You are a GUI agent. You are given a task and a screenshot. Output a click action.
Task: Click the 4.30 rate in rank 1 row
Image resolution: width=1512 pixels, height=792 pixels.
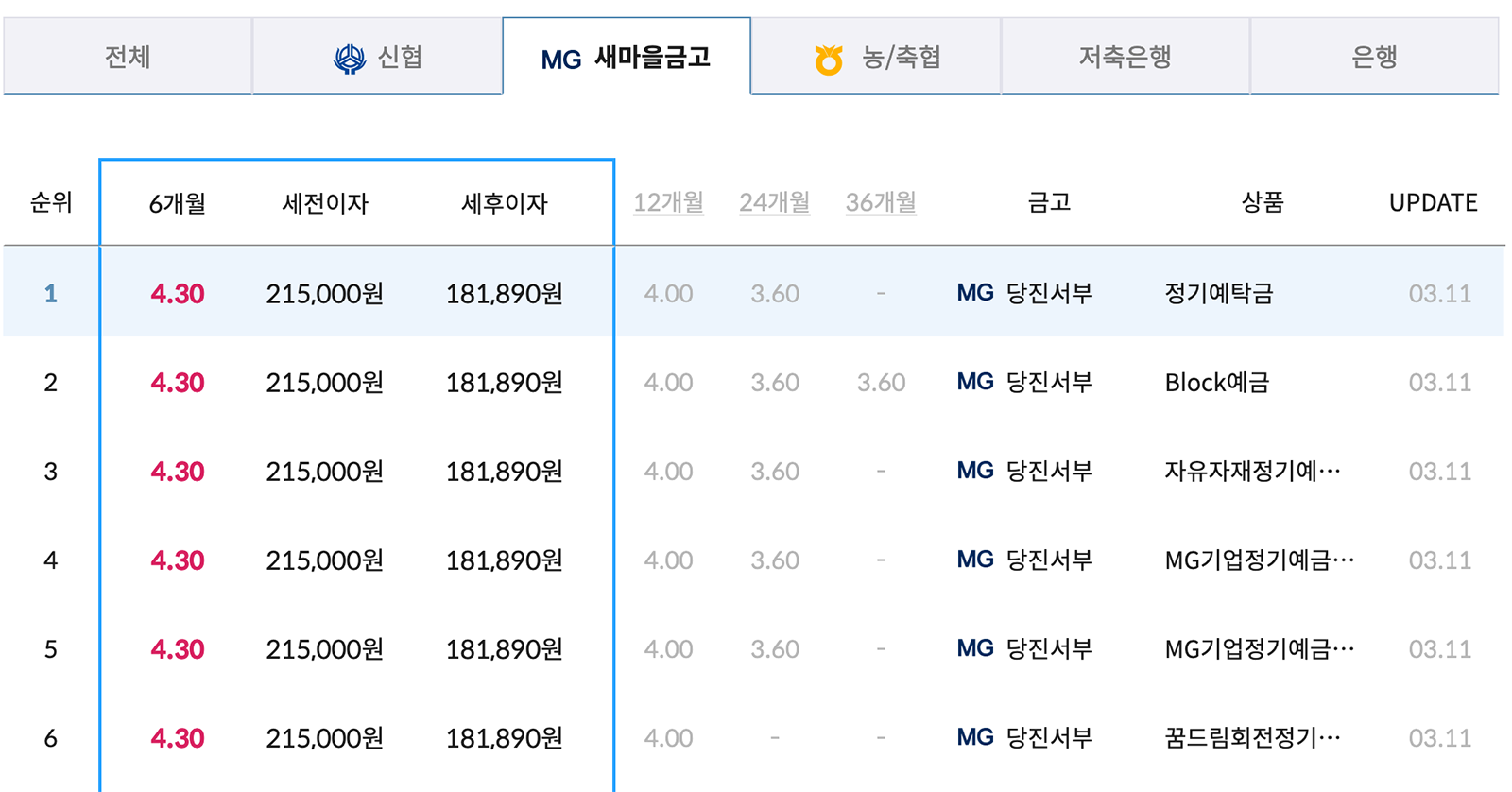[x=178, y=293]
